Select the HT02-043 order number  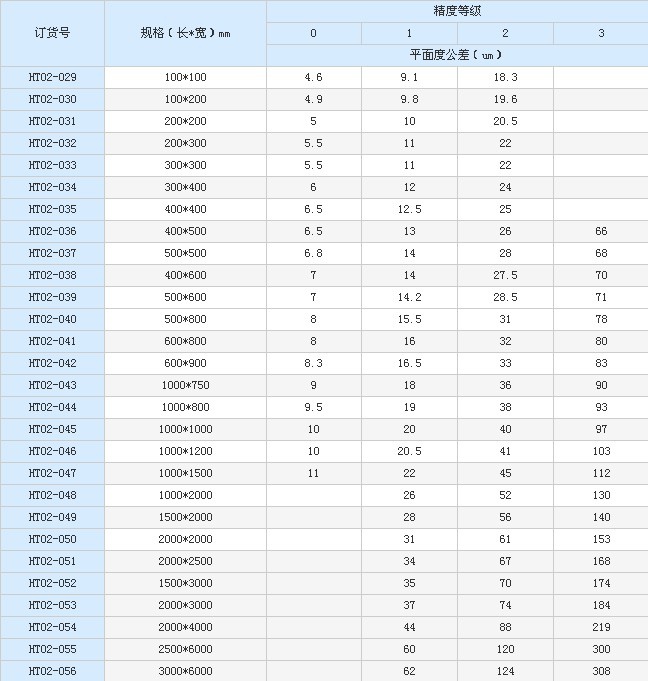(52, 385)
